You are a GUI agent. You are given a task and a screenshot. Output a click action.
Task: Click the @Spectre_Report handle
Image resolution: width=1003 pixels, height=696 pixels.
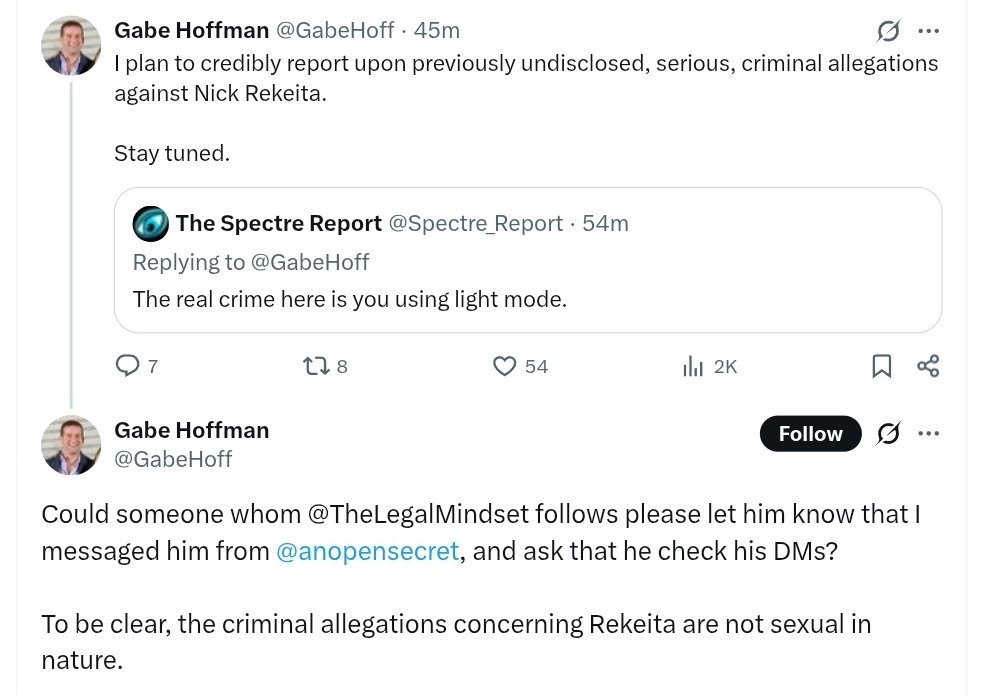474,223
